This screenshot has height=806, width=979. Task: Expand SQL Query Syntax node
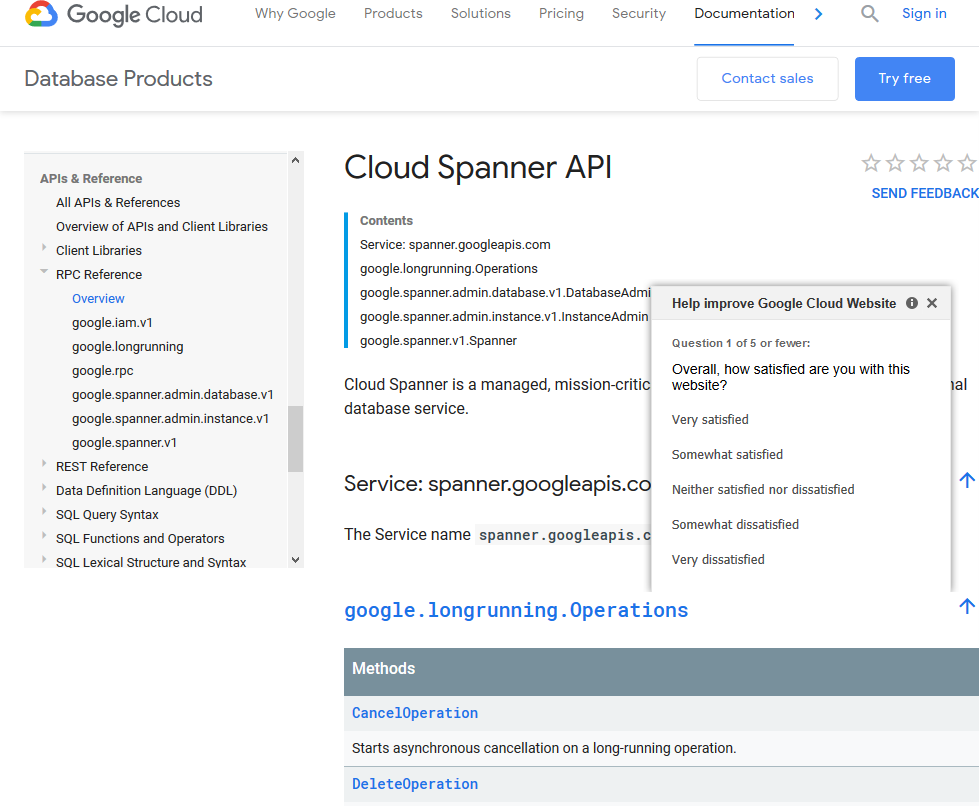coord(44,511)
